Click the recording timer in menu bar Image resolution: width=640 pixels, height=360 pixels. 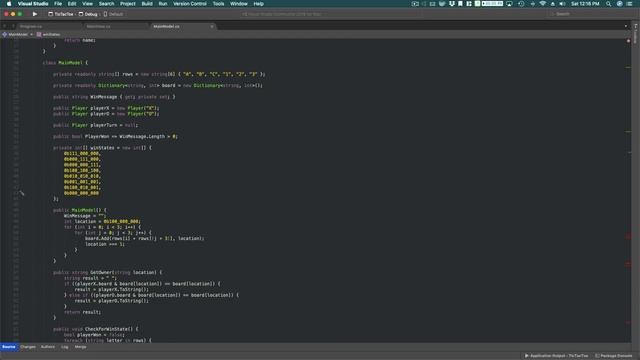(x=492, y=4)
